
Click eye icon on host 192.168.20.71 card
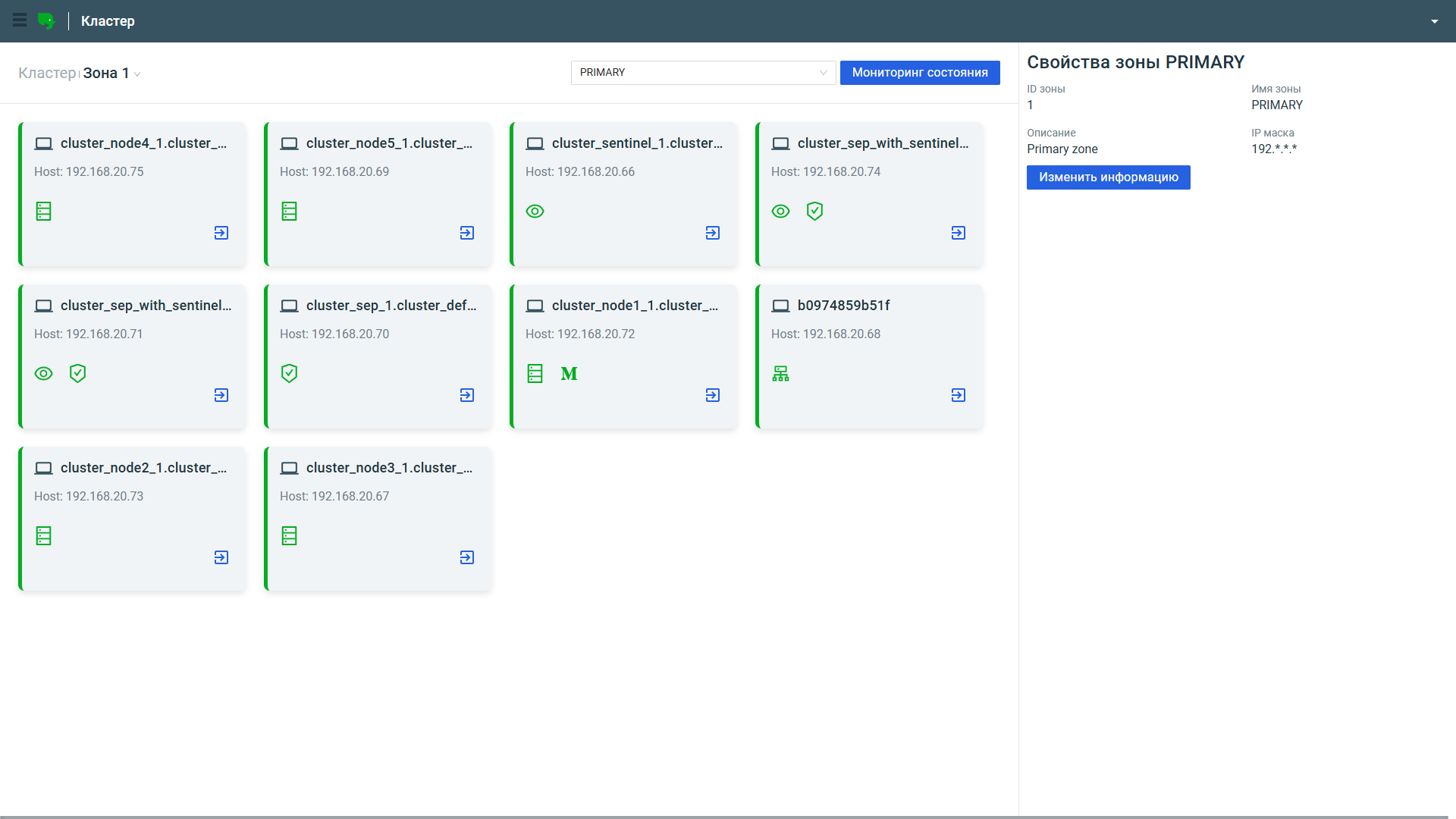tap(43, 374)
